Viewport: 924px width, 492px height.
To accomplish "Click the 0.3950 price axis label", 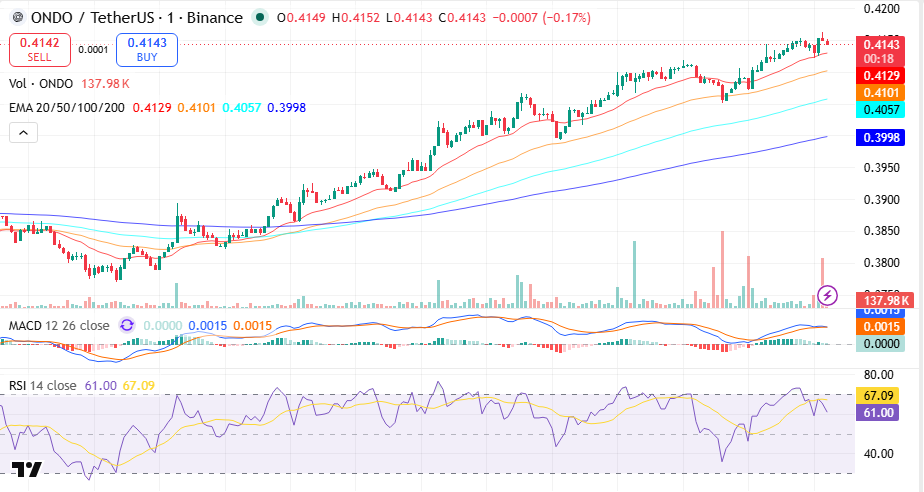I will [881, 168].
